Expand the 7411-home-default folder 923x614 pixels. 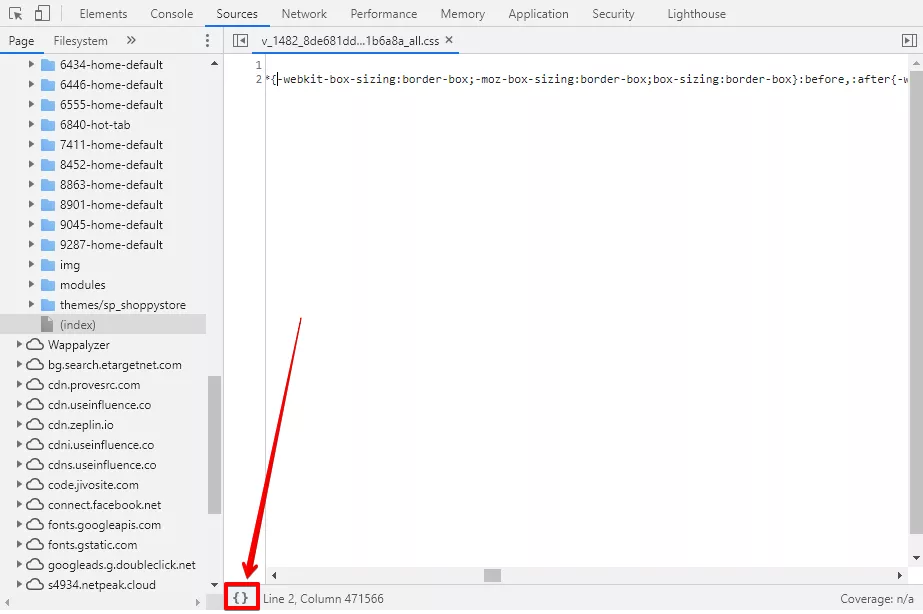(x=31, y=144)
